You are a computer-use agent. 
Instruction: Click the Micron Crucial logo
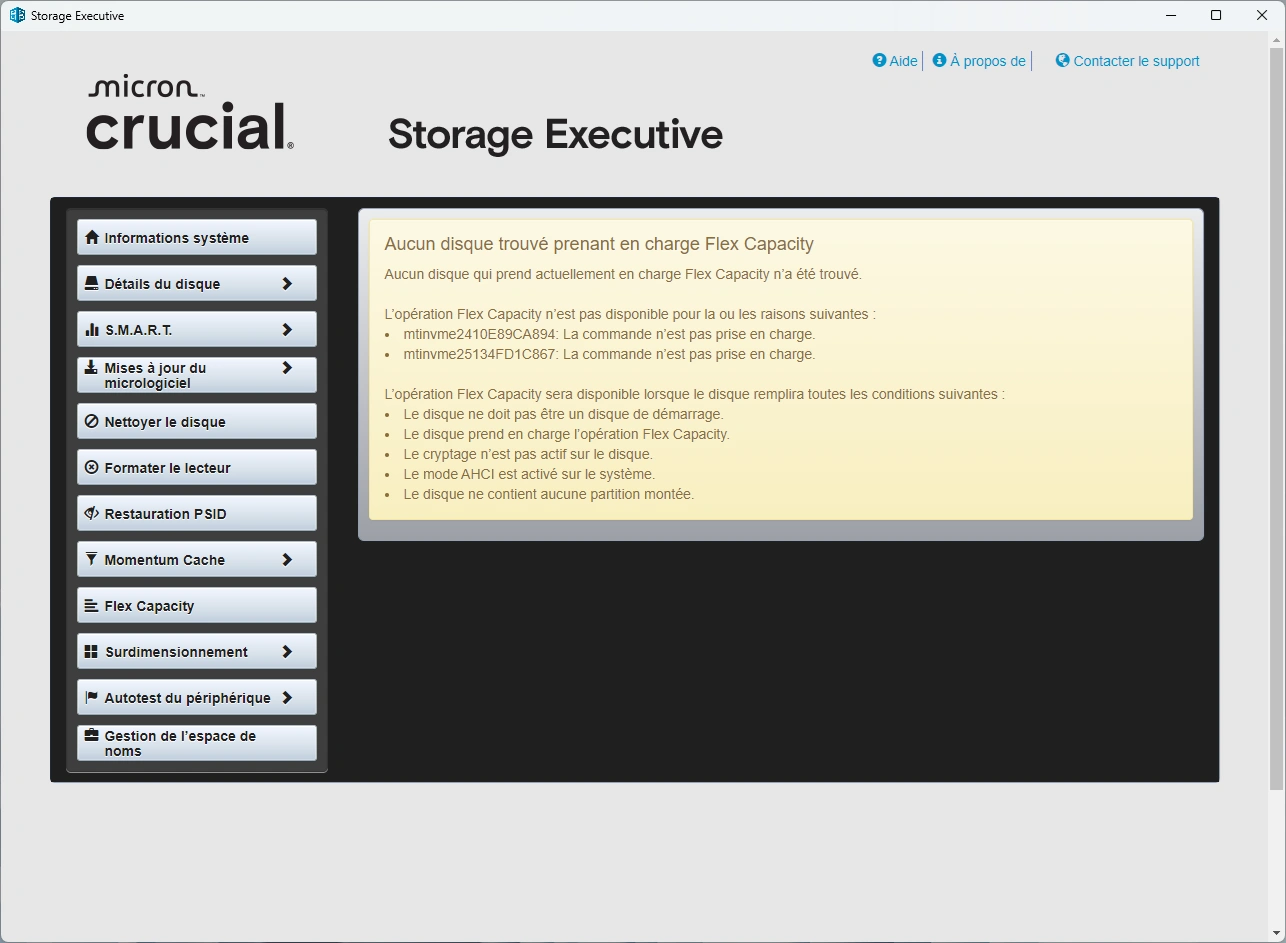190,113
